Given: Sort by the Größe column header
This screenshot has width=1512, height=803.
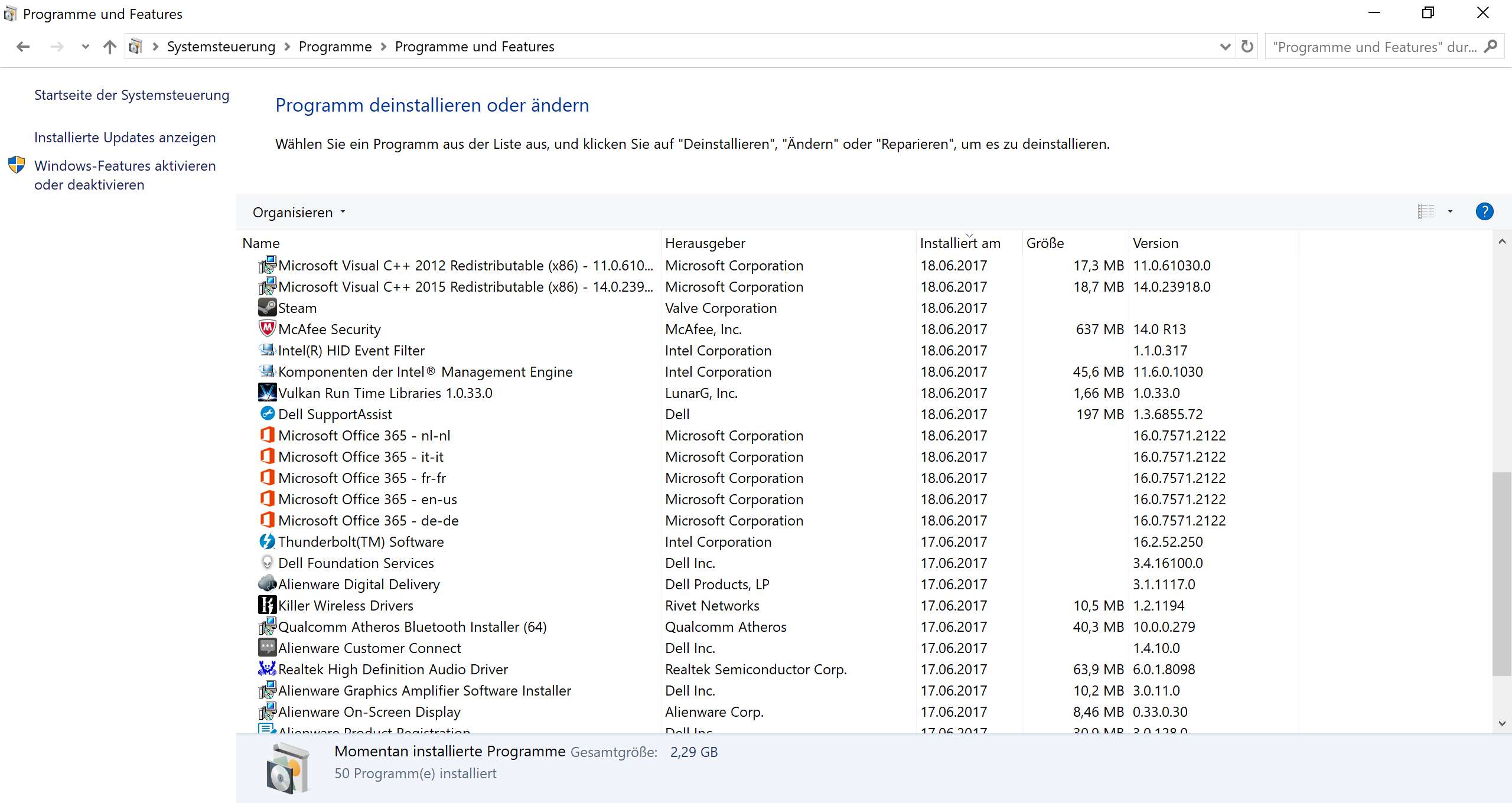Looking at the screenshot, I should [1076, 243].
